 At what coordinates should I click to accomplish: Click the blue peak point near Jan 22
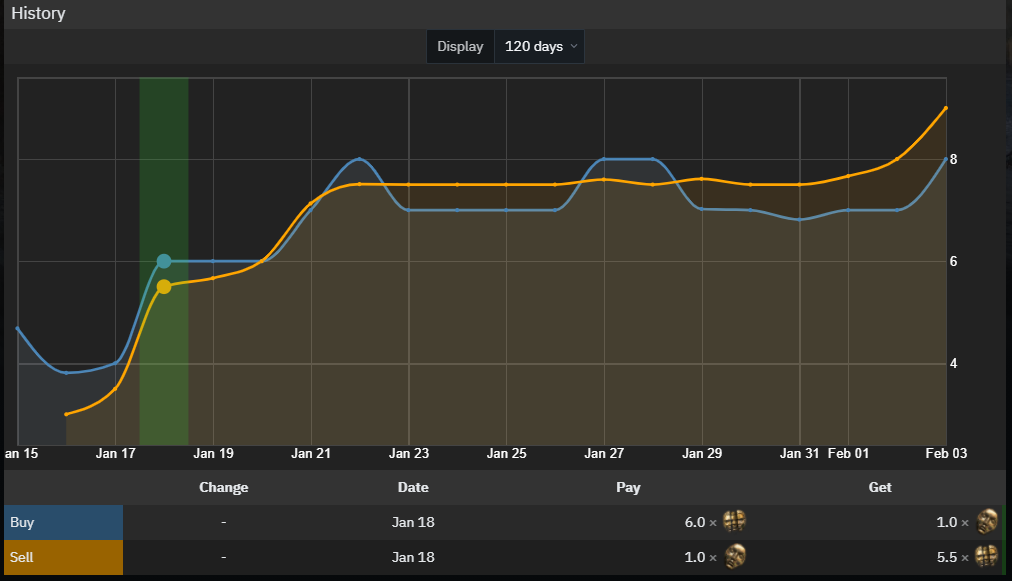click(x=359, y=159)
